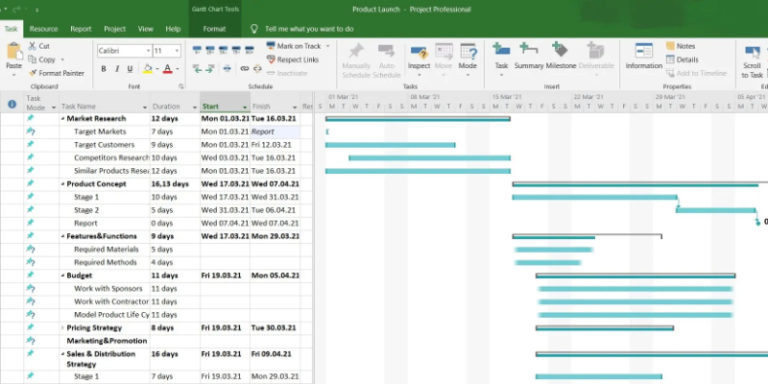The width and height of the screenshot is (768, 384).
Task: Select the Marketing&Promotion task
Action: pyautogui.click(x=107, y=341)
